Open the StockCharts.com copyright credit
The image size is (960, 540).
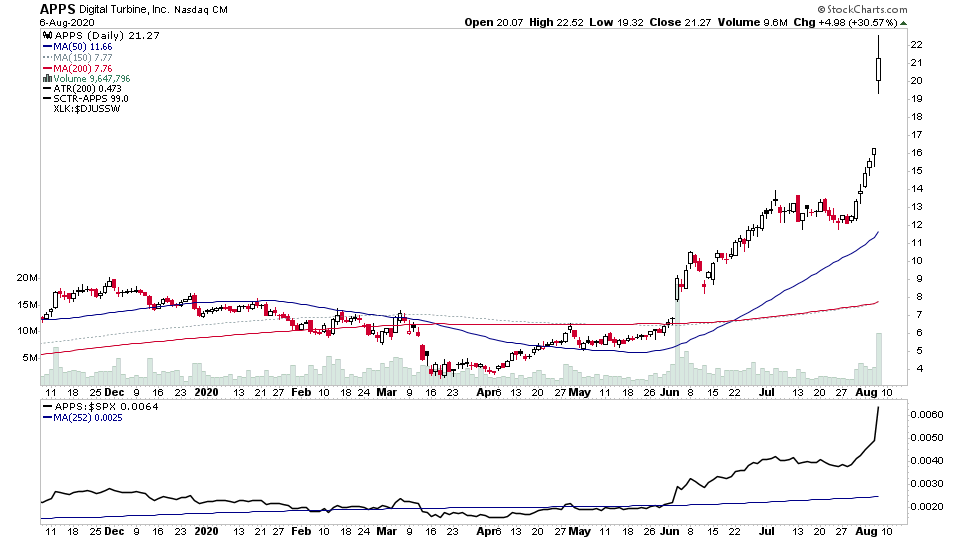coord(862,9)
